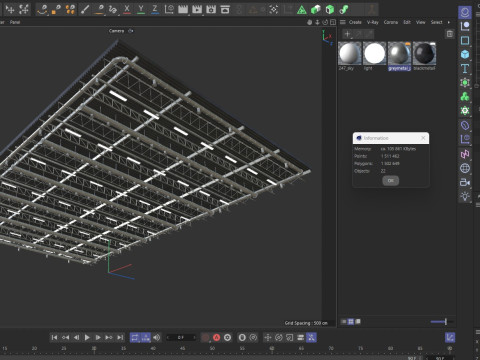Toggle loop playback mode

tap(135, 337)
